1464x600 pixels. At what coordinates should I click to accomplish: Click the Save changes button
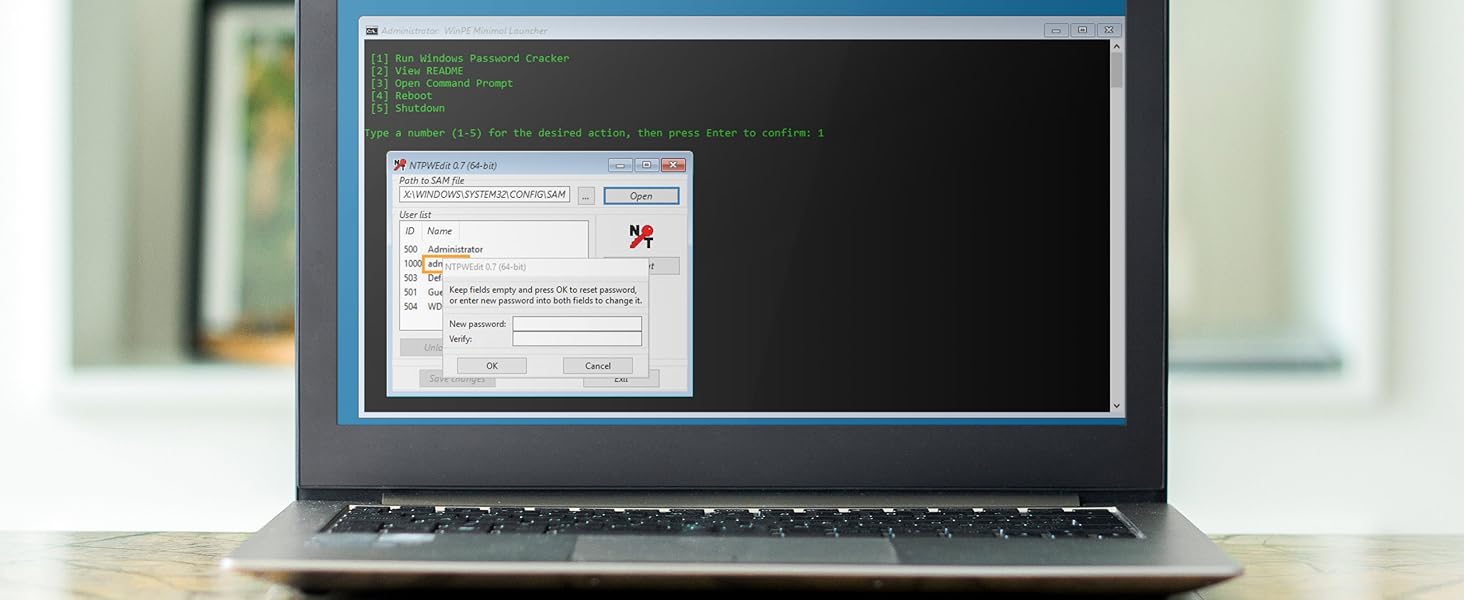pyautogui.click(x=457, y=379)
